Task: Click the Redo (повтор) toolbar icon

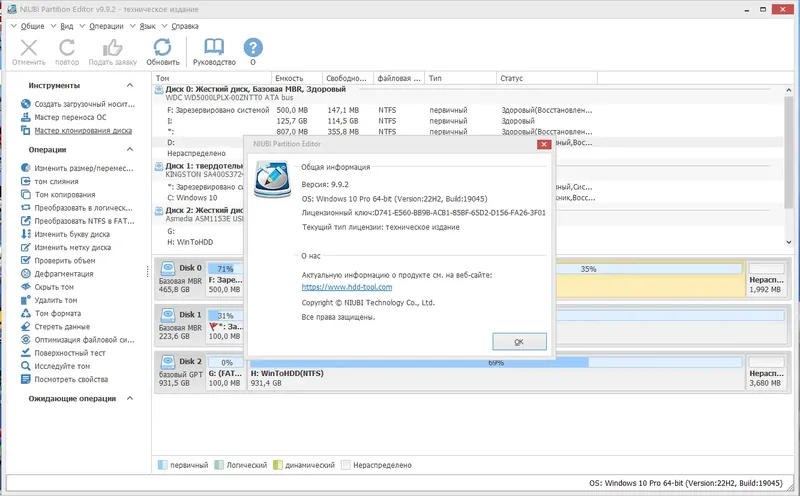Action: pyautogui.click(x=67, y=48)
